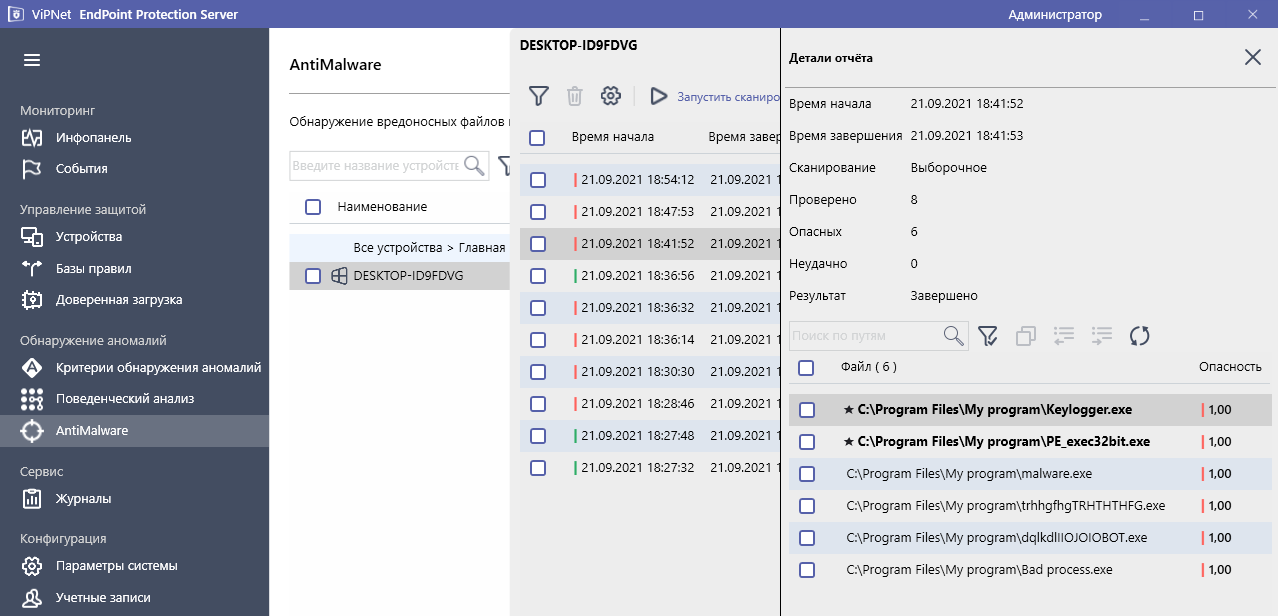Click the Параметры системы gear icon
The height and width of the screenshot is (616, 1278).
tap(32, 565)
